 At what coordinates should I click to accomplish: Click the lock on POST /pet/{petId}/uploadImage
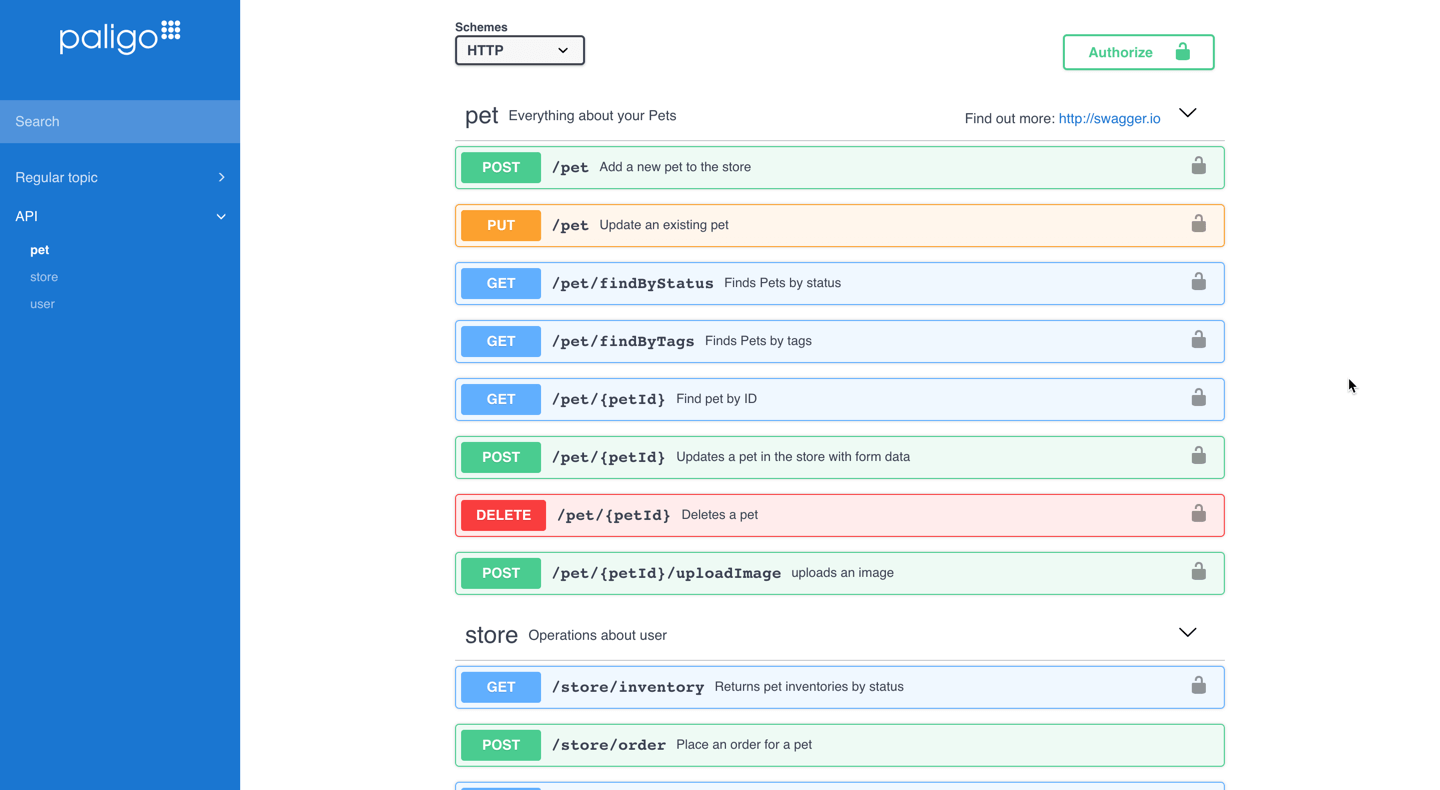point(1198,571)
